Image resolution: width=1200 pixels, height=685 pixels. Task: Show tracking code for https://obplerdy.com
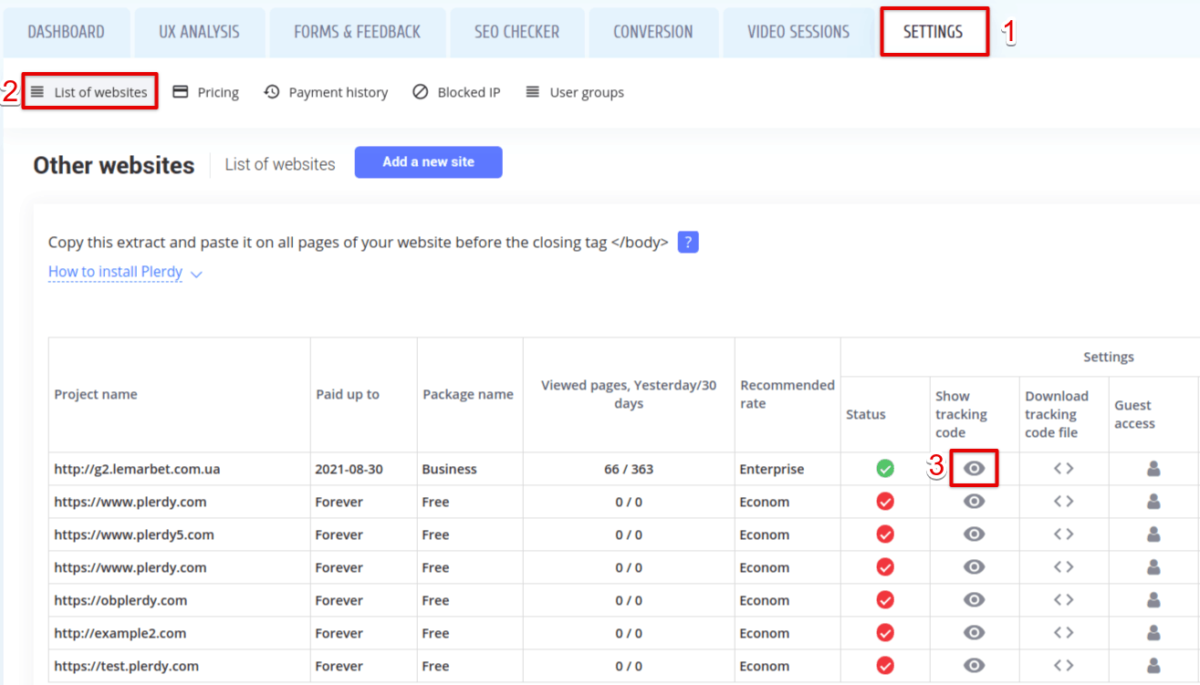(x=973, y=599)
